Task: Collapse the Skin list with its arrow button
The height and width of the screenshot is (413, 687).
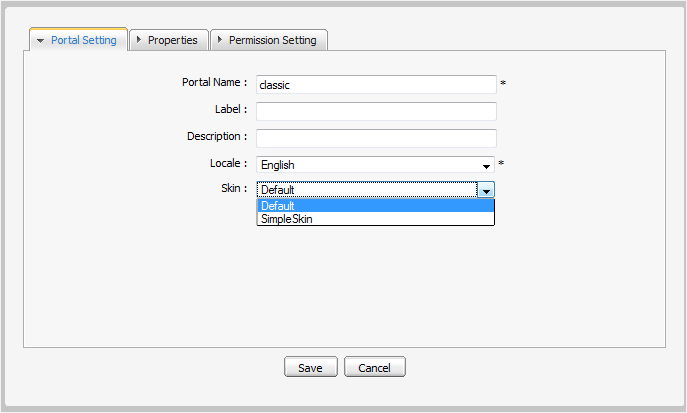Action: (x=486, y=190)
